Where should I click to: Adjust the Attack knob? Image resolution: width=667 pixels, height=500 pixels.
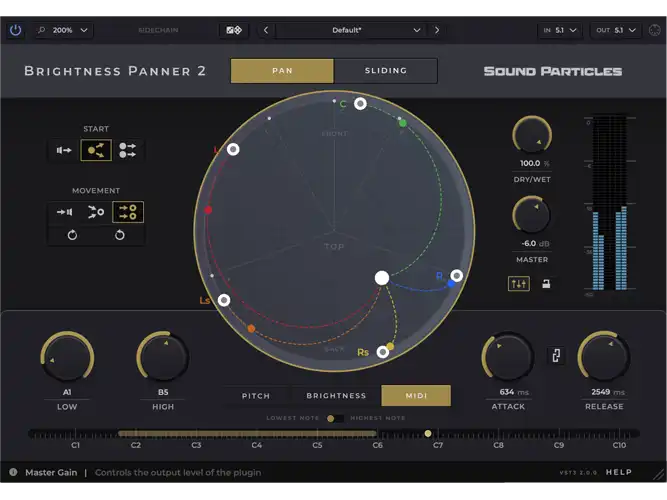(x=508, y=357)
